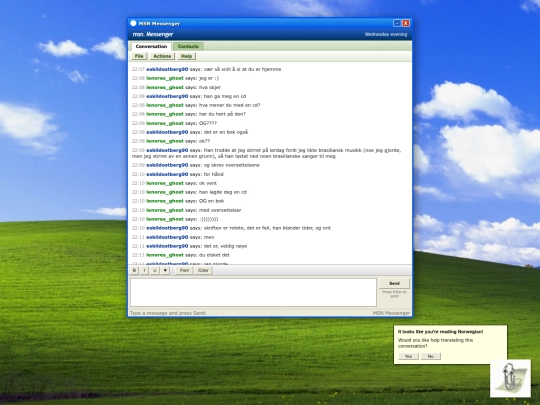Viewport: 540px width, 405px height.
Task: Expand the black arrow dropdown in formatting bar
Action: (x=165, y=270)
